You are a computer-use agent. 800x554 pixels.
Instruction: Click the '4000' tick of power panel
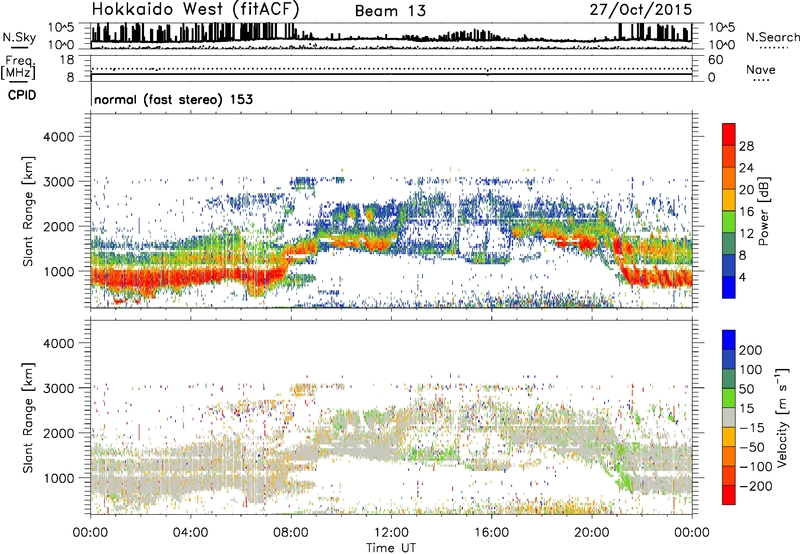[x=59, y=137]
